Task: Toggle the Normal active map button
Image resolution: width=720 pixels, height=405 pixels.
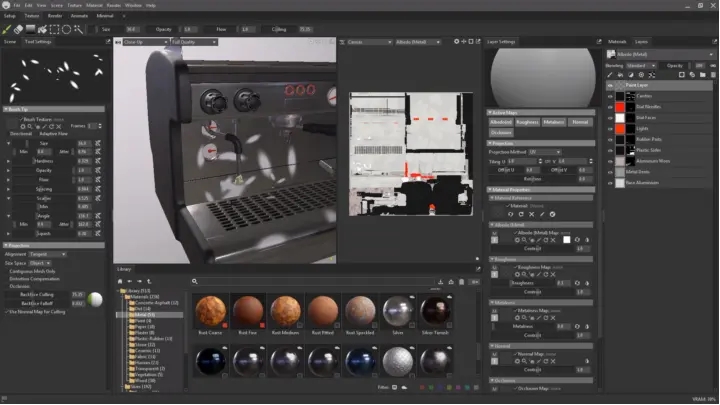Action: [580, 122]
